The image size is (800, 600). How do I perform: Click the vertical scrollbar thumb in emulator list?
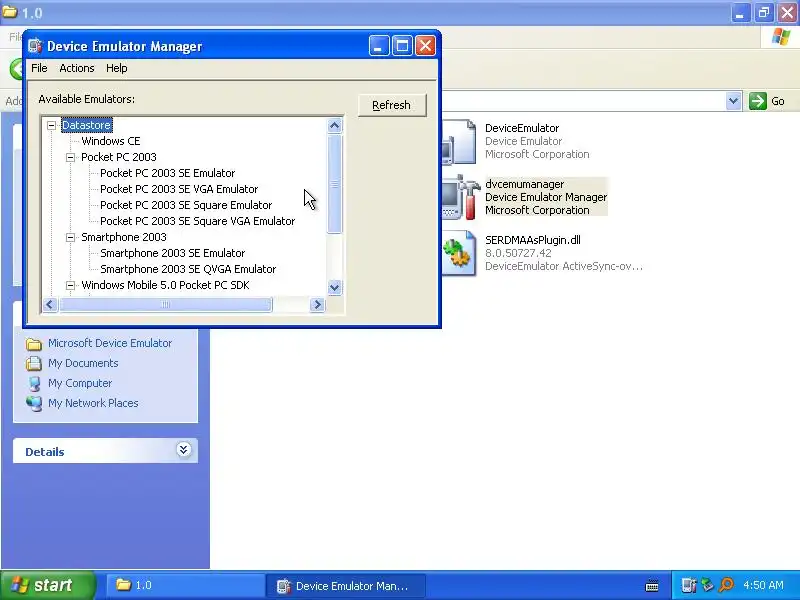335,184
